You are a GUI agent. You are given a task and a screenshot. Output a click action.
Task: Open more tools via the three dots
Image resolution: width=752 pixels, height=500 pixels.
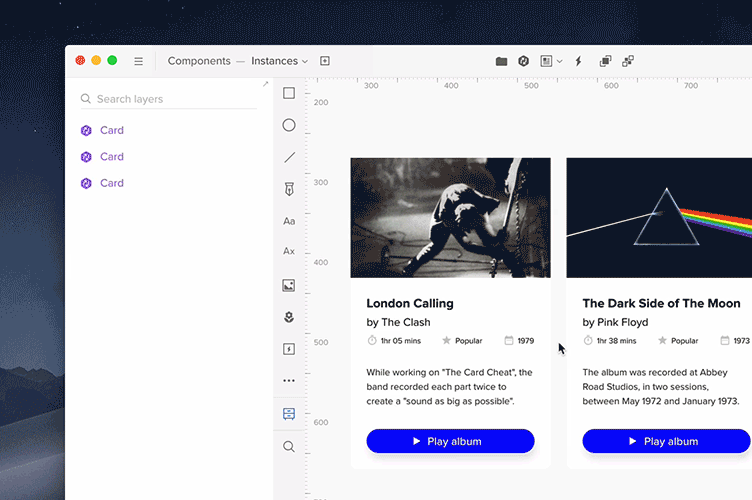pyautogui.click(x=289, y=381)
